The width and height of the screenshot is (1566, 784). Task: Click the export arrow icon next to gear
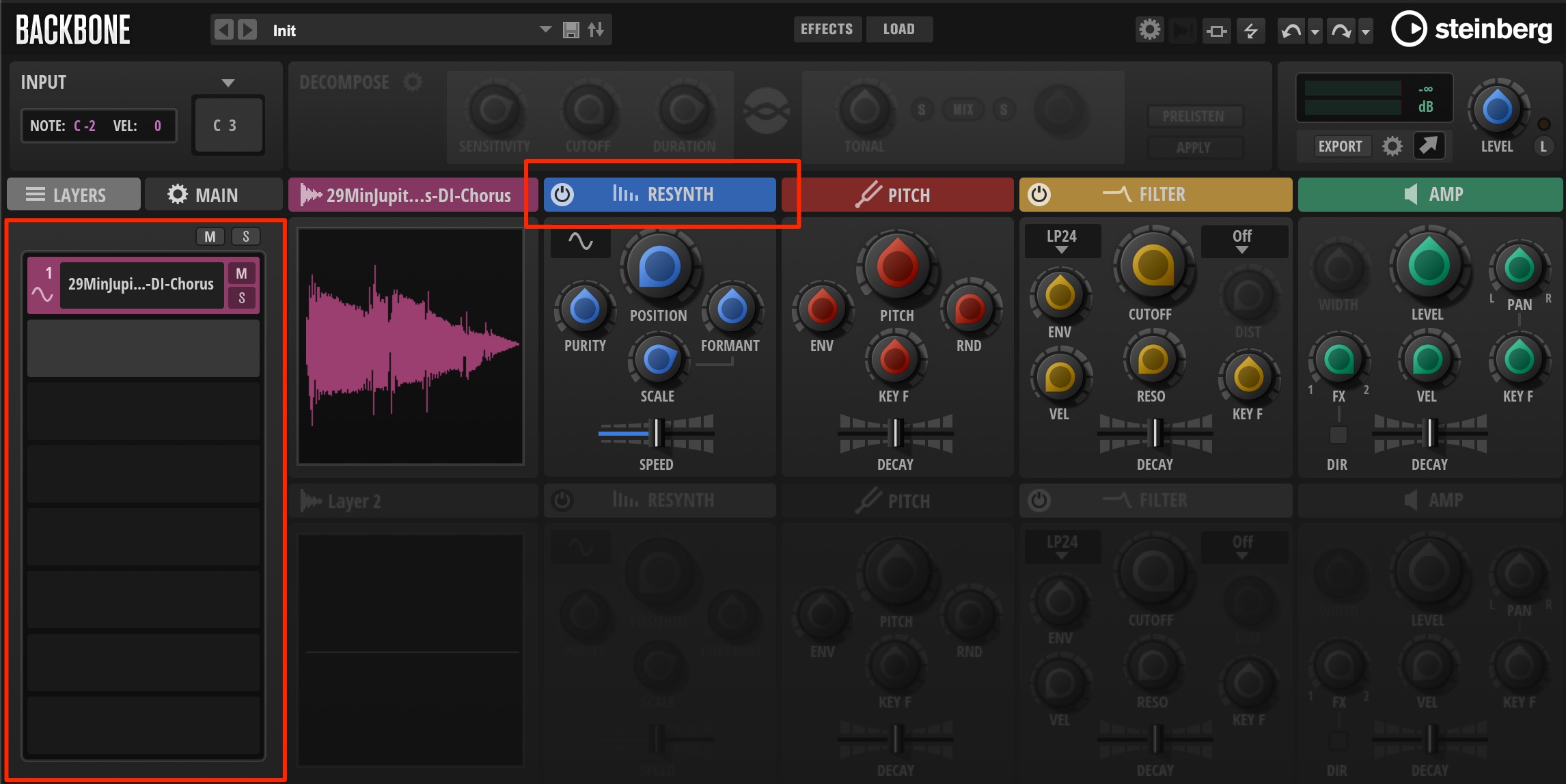pyautogui.click(x=1429, y=145)
